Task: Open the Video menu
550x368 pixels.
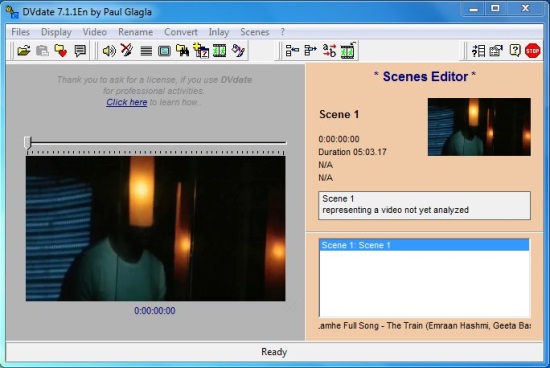Action: pos(95,32)
